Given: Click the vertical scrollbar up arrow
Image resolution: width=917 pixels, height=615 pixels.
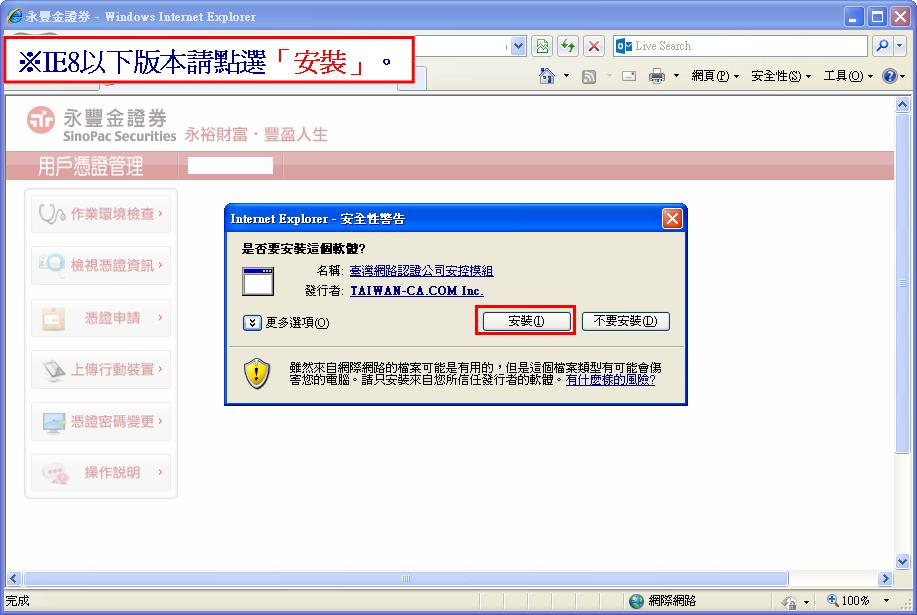Looking at the screenshot, I should (x=902, y=105).
